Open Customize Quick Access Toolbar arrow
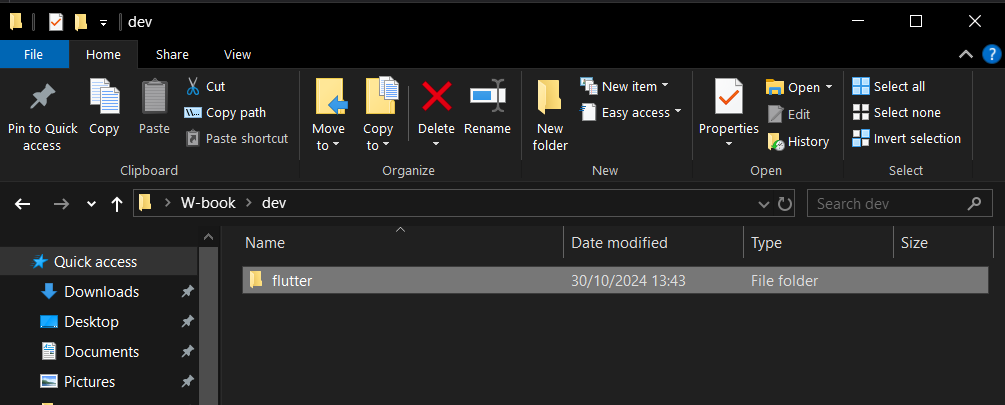The width and height of the screenshot is (1005, 405). tap(103, 23)
